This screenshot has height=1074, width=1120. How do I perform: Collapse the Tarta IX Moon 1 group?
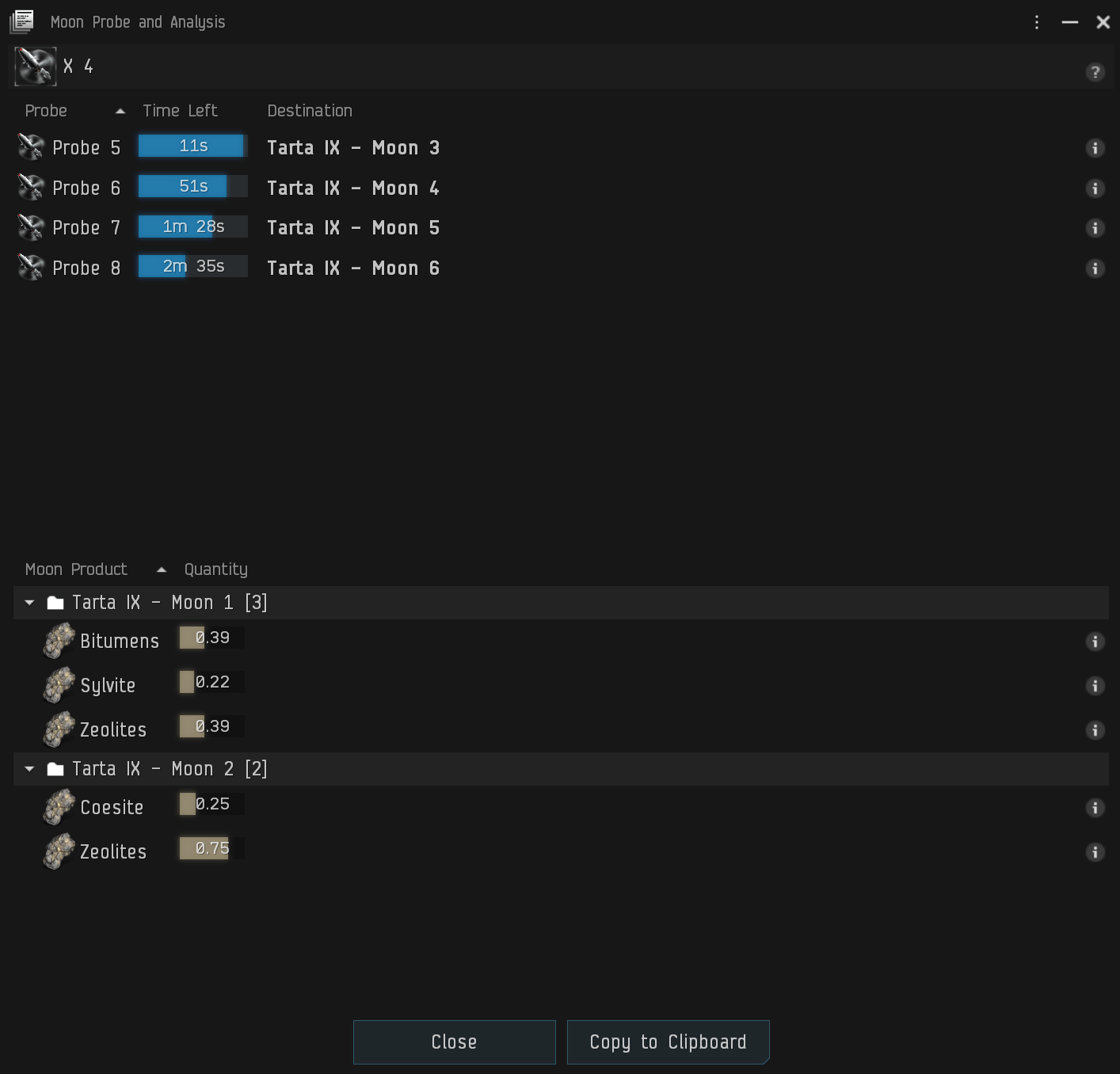[29, 603]
